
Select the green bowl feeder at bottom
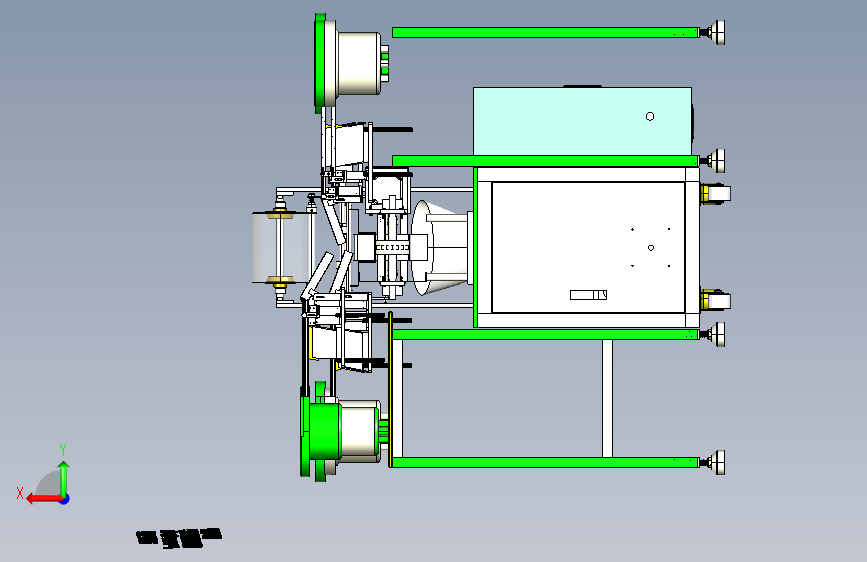343,430
